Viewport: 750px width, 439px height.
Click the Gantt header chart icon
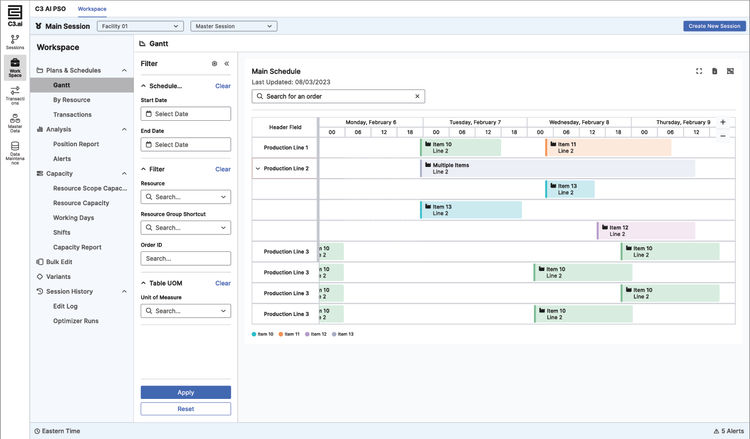(x=142, y=44)
